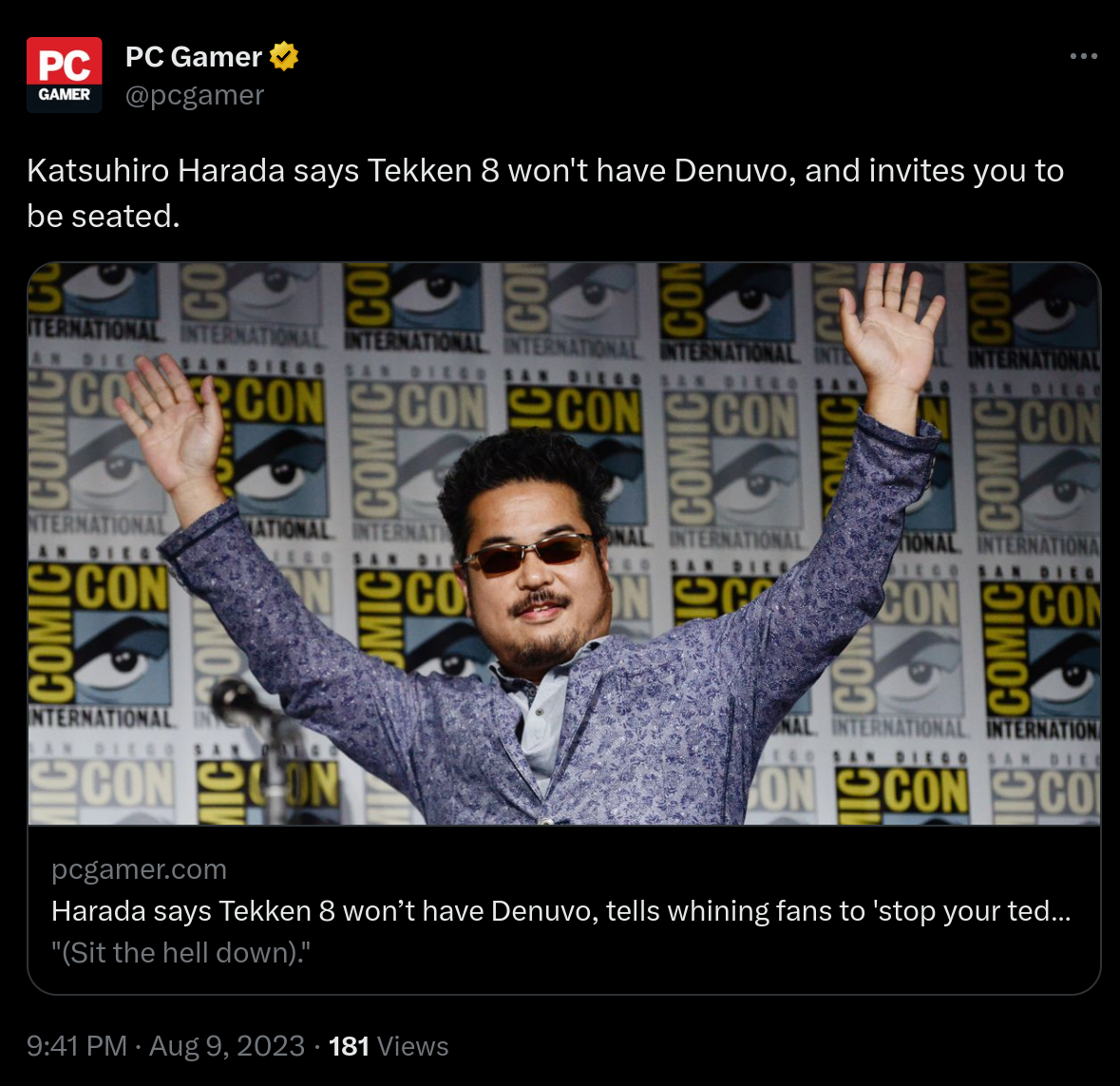1120x1086 pixels.
Task: View the 181 view count number
Action: click(x=349, y=1046)
